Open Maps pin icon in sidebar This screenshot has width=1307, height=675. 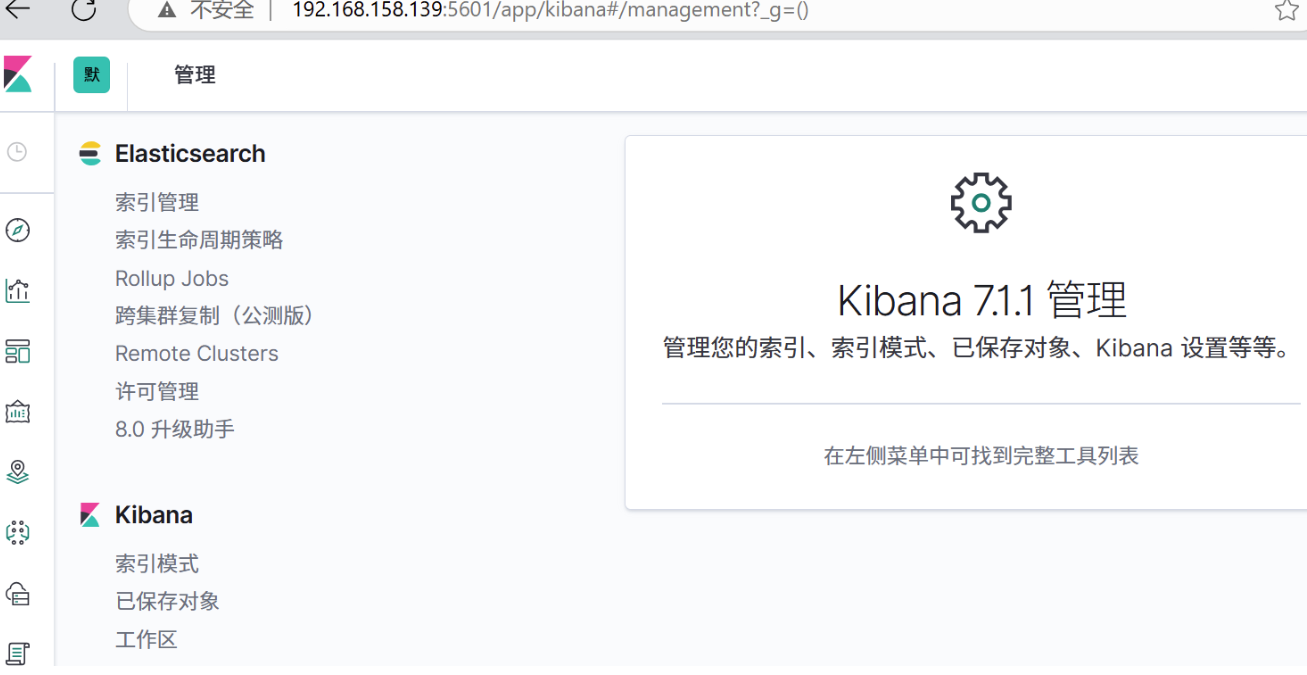[x=17, y=472]
